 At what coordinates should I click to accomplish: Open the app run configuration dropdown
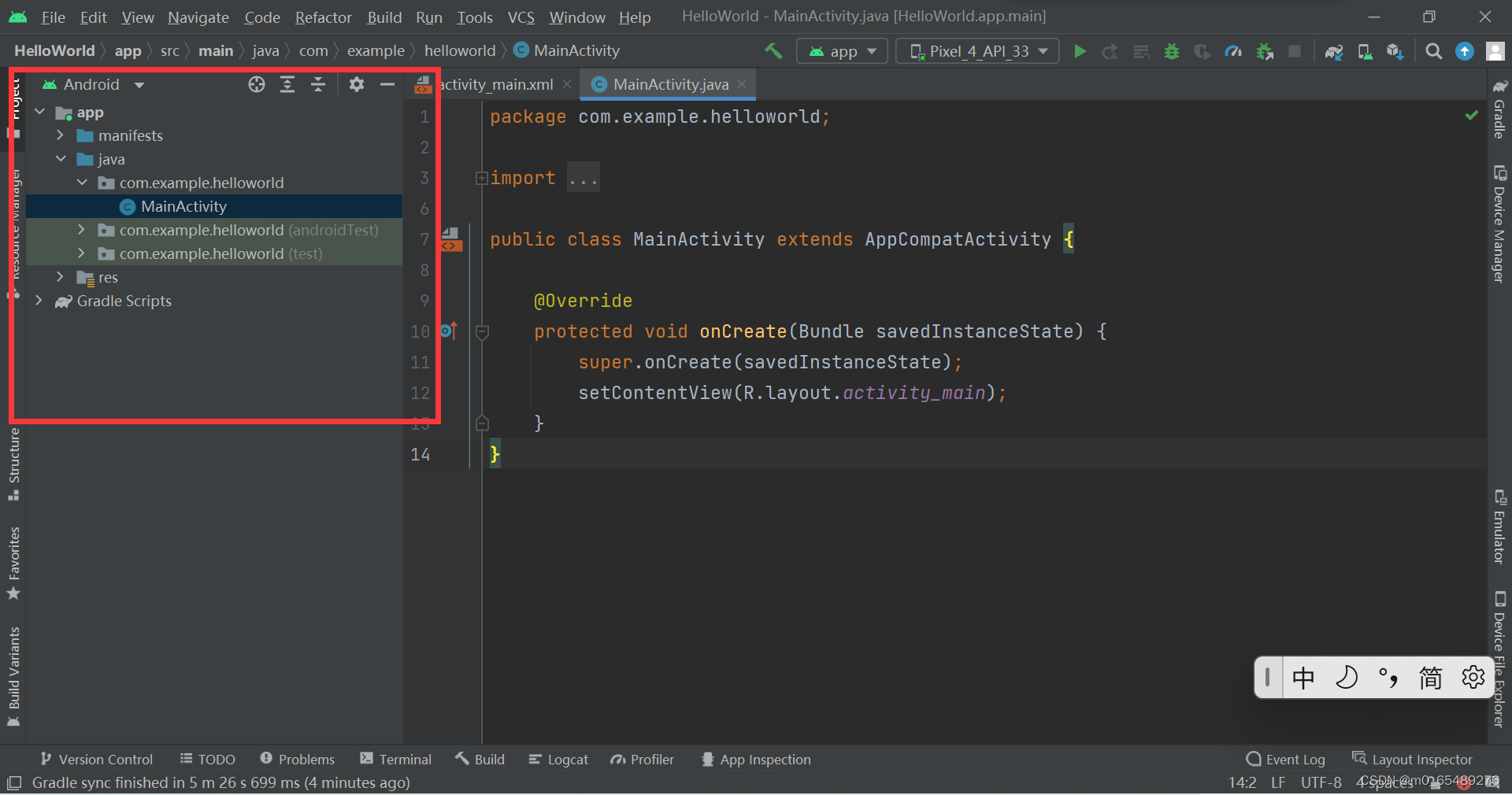[842, 51]
